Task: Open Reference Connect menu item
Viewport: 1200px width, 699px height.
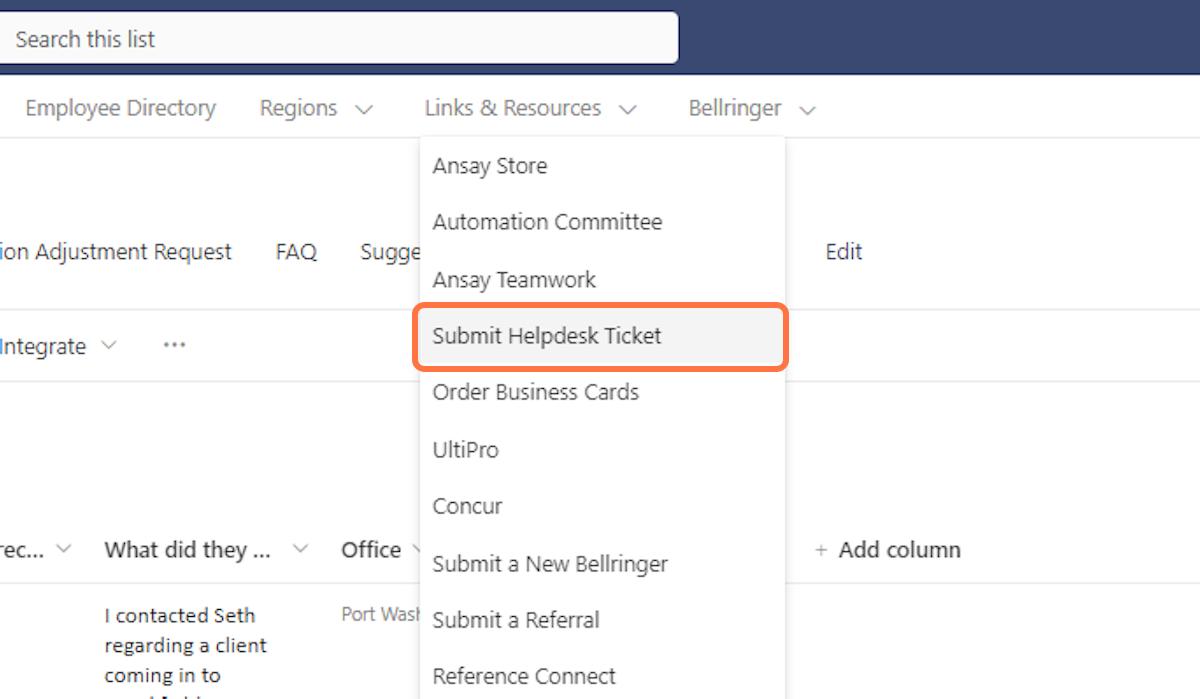Action: tap(524, 676)
